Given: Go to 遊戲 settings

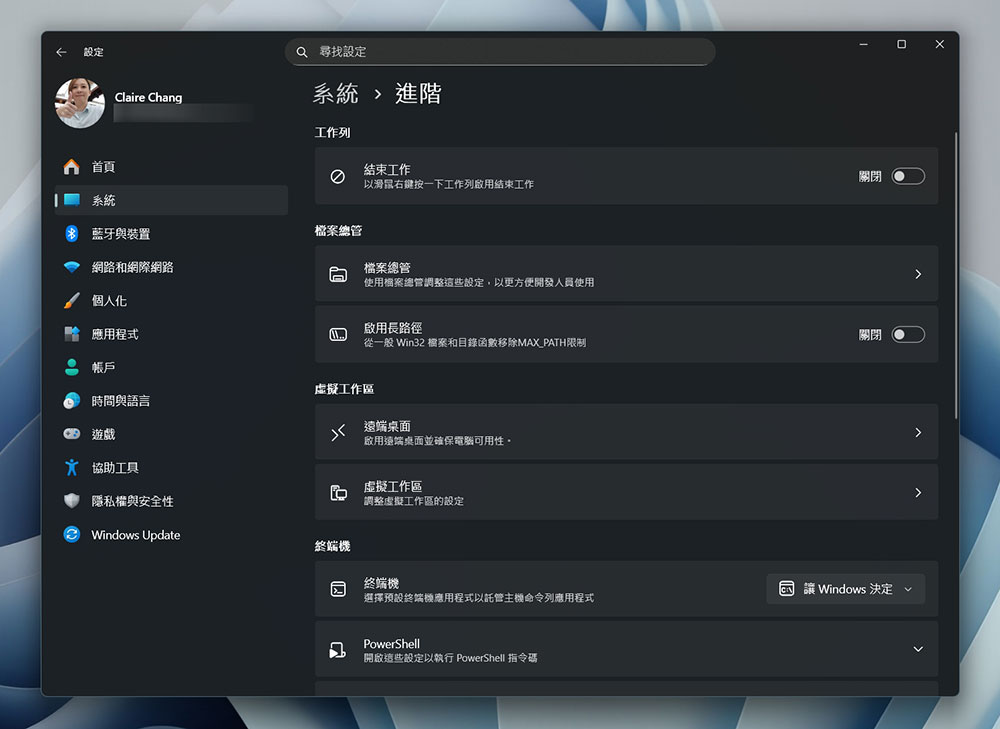Looking at the screenshot, I should click(171, 434).
